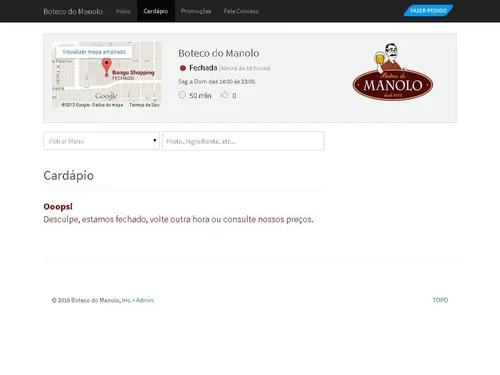Screen dimensions: 500x375
Task: Click the Boteco do Manolo heading
Action: point(219,53)
